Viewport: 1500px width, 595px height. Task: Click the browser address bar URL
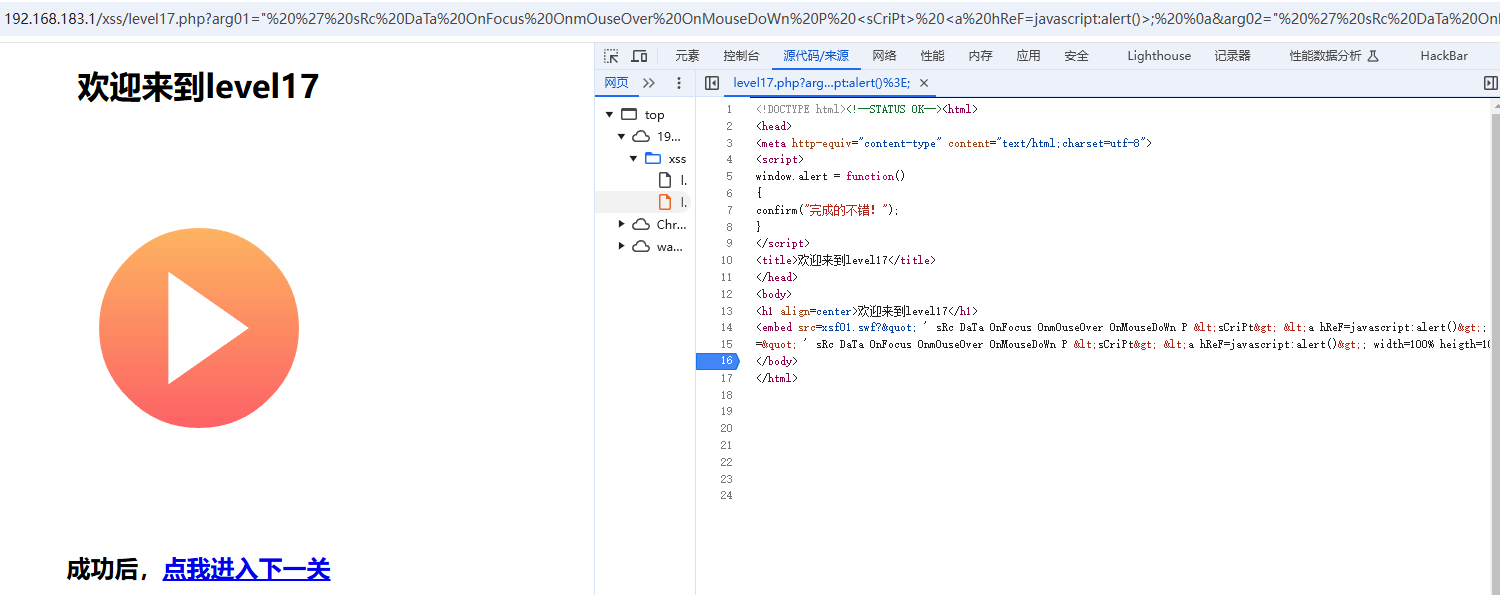pos(750,19)
